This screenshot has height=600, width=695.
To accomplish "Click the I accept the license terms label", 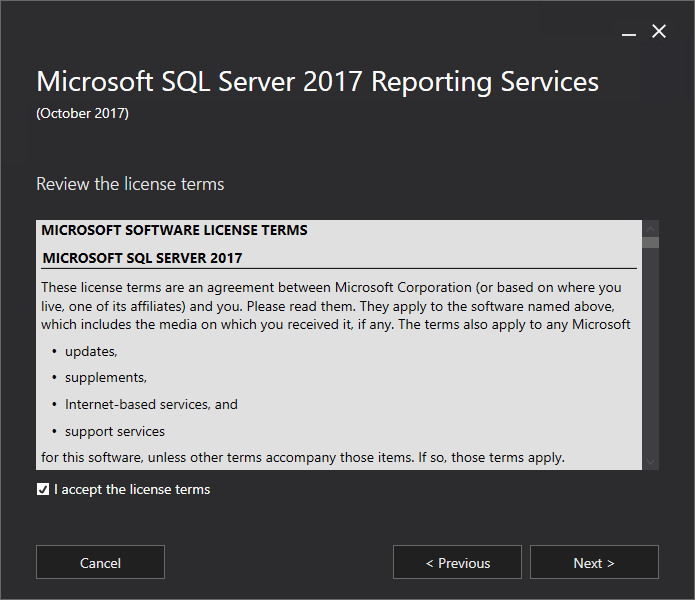I will [x=132, y=489].
